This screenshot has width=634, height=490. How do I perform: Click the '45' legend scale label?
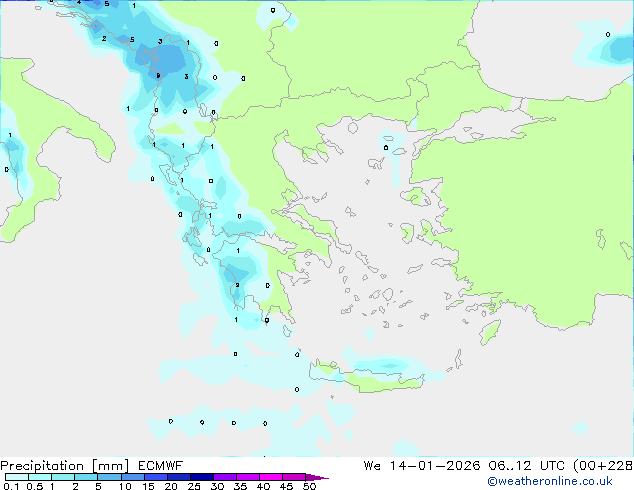click(x=286, y=486)
